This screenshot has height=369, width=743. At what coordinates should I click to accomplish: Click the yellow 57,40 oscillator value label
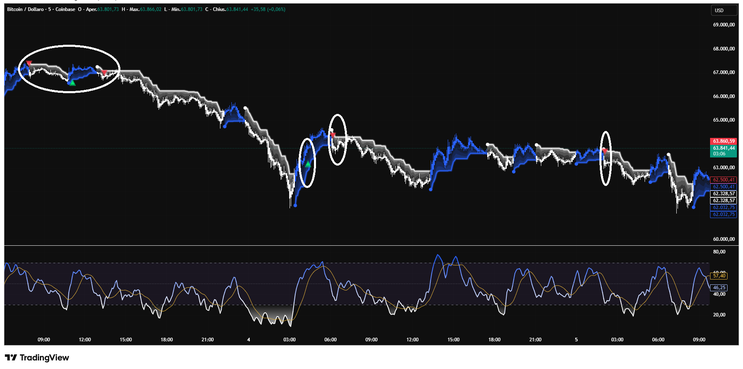718,275
